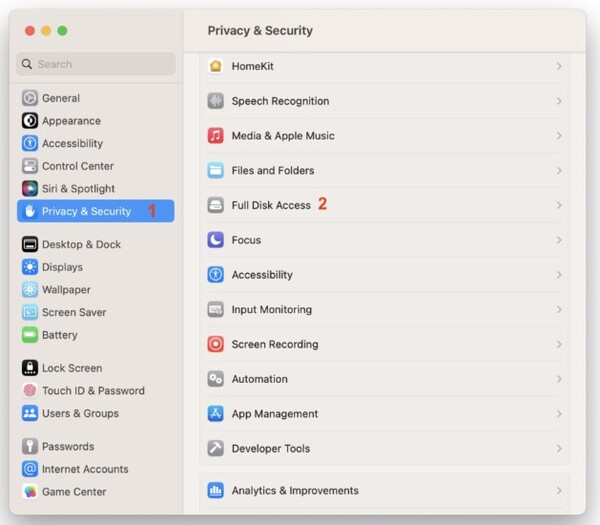Click Touch ID & Password label
Viewport: 600px width, 525px height.
pos(93,391)
